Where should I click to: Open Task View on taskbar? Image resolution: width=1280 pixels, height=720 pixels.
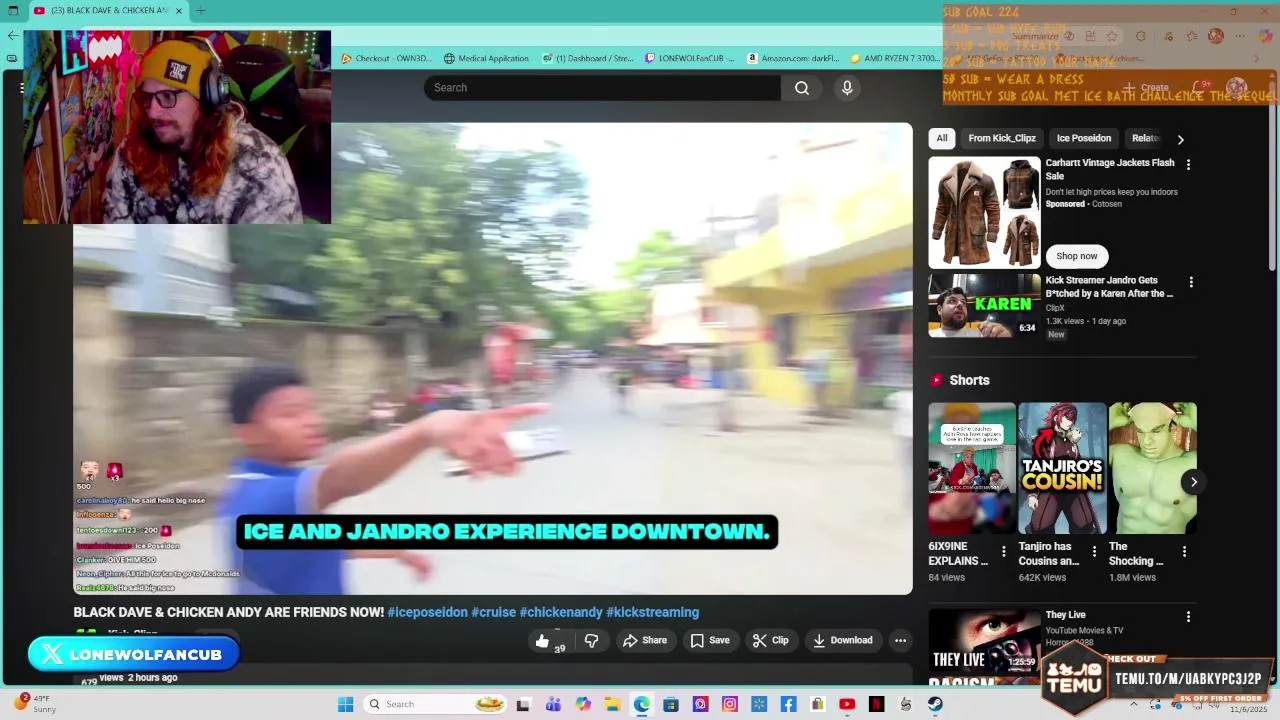[x=522, y=704]
